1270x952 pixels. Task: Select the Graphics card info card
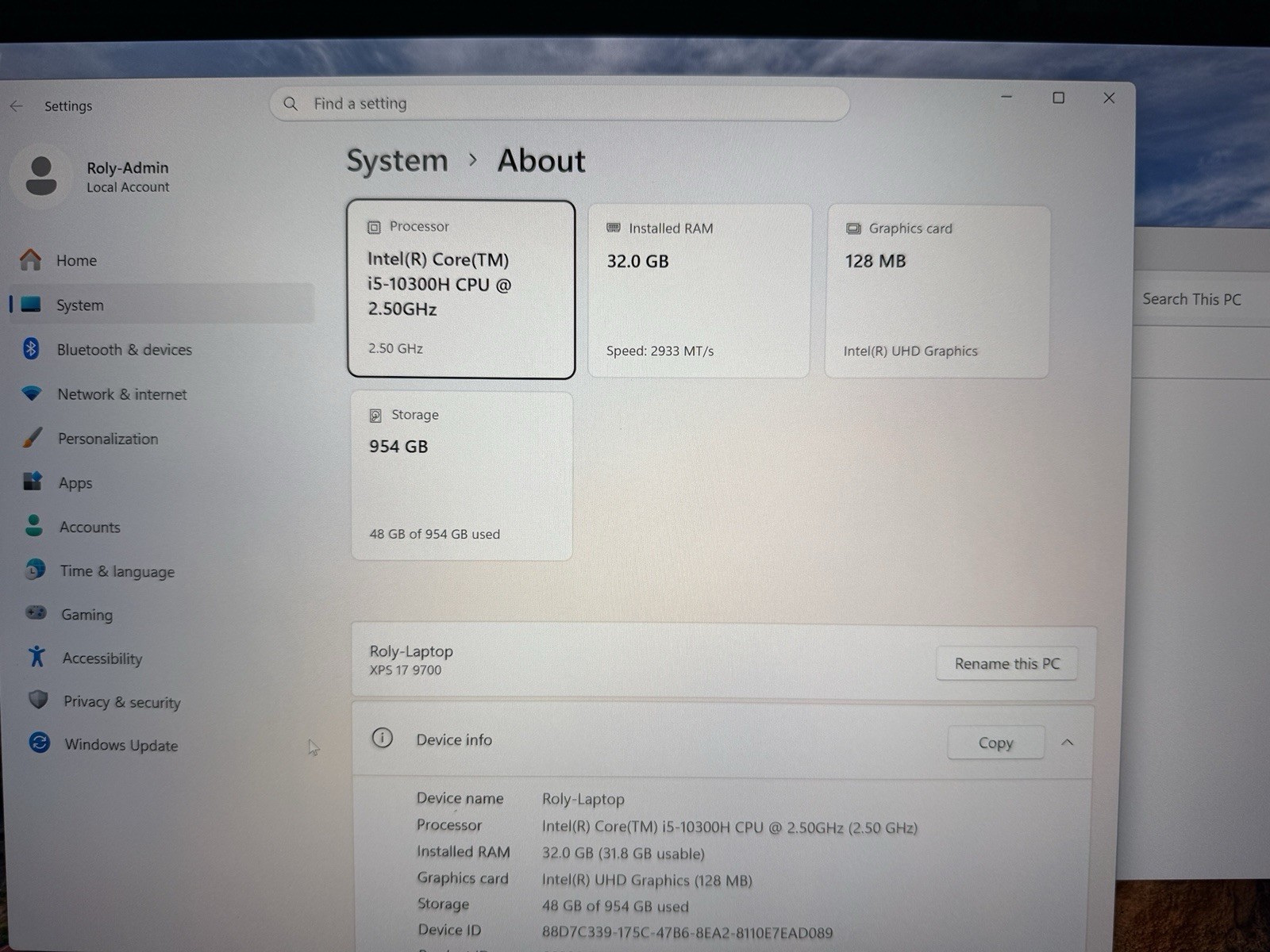(x=937, y=291)
